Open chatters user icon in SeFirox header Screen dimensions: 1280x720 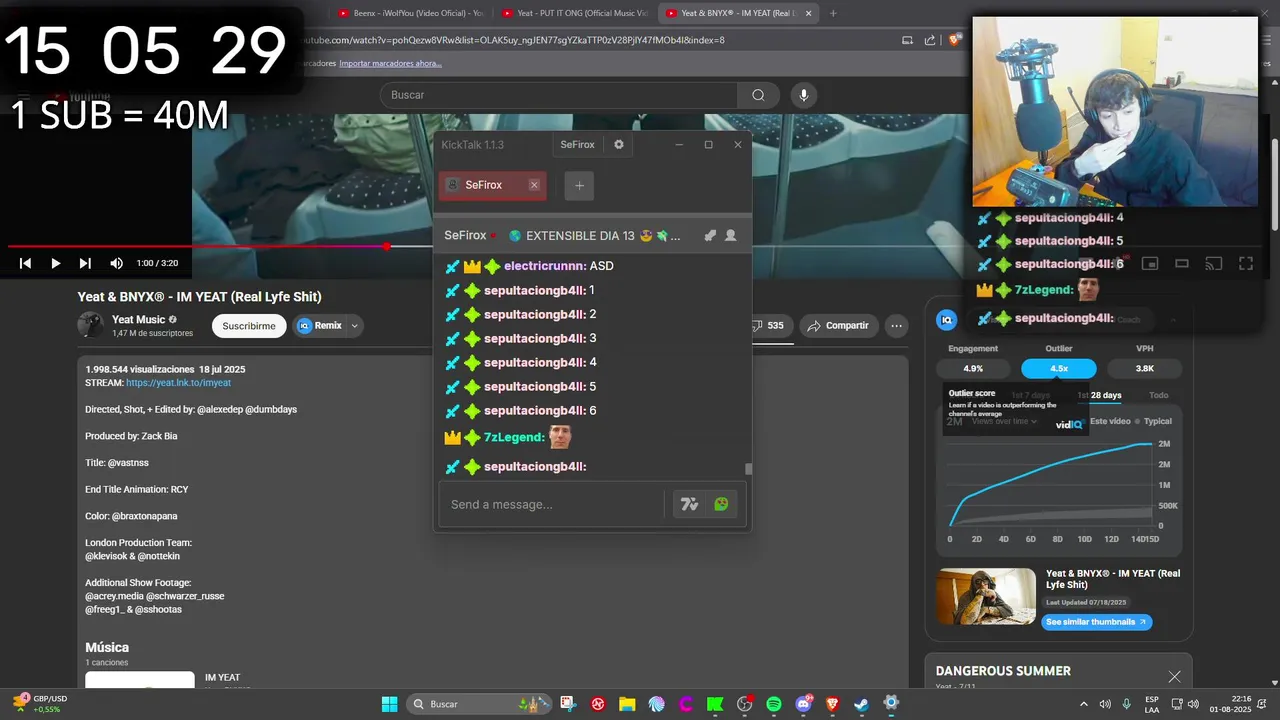pos(731,235)
